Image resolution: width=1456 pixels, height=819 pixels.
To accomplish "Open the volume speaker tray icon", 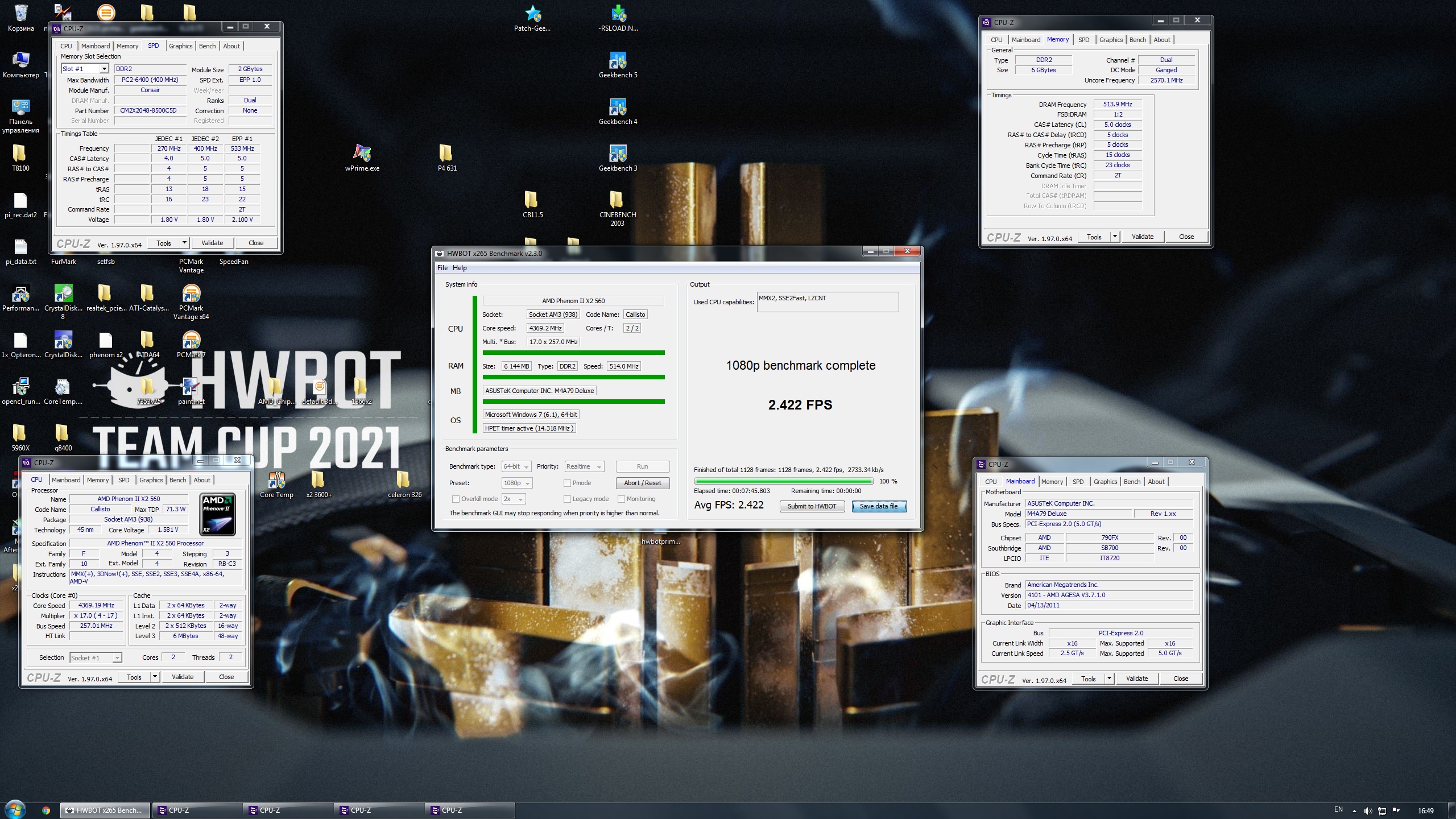I will point(1368,810).
